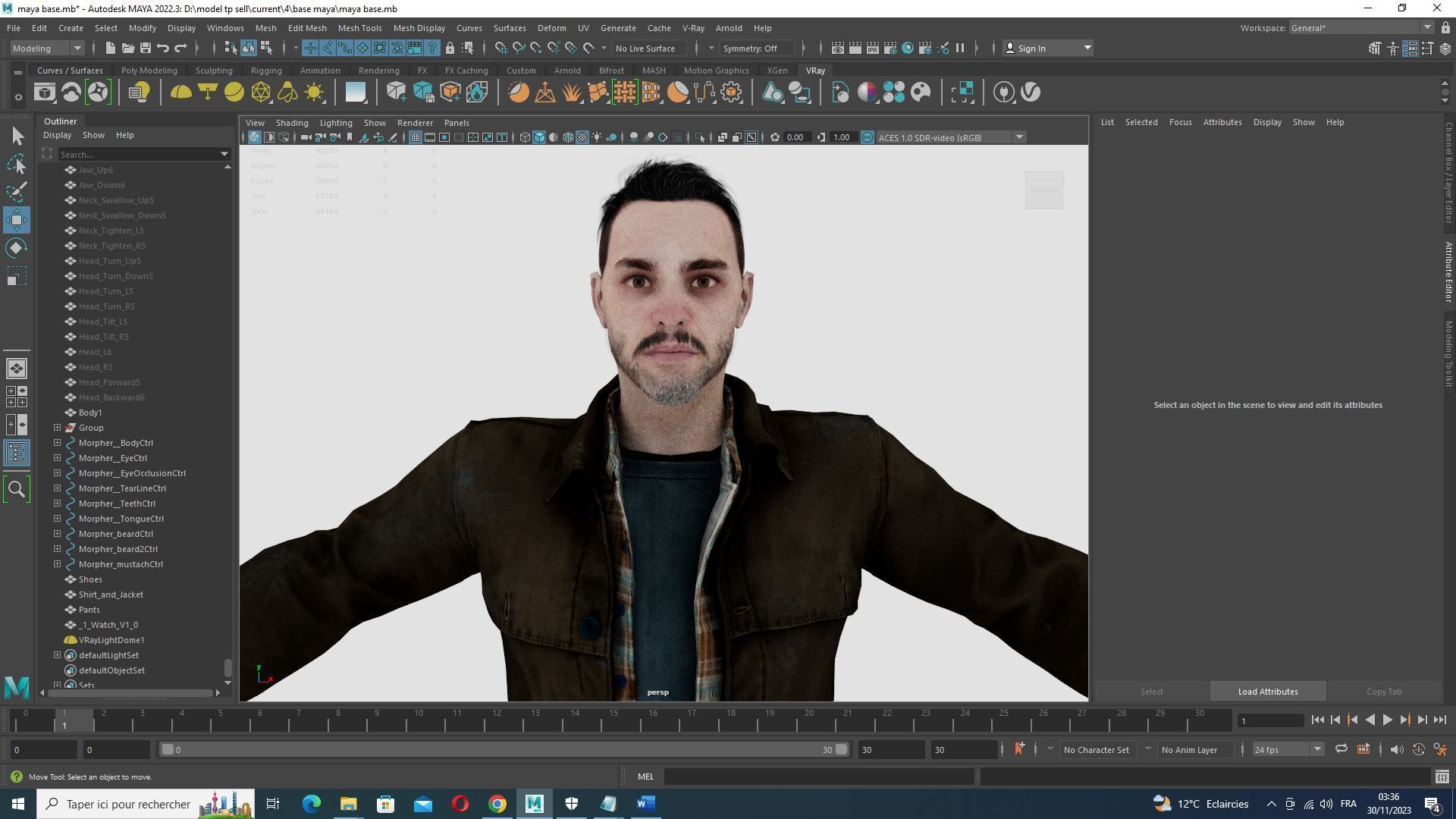Open the Modeling menu set dropdown

click(x=47, y=49)
